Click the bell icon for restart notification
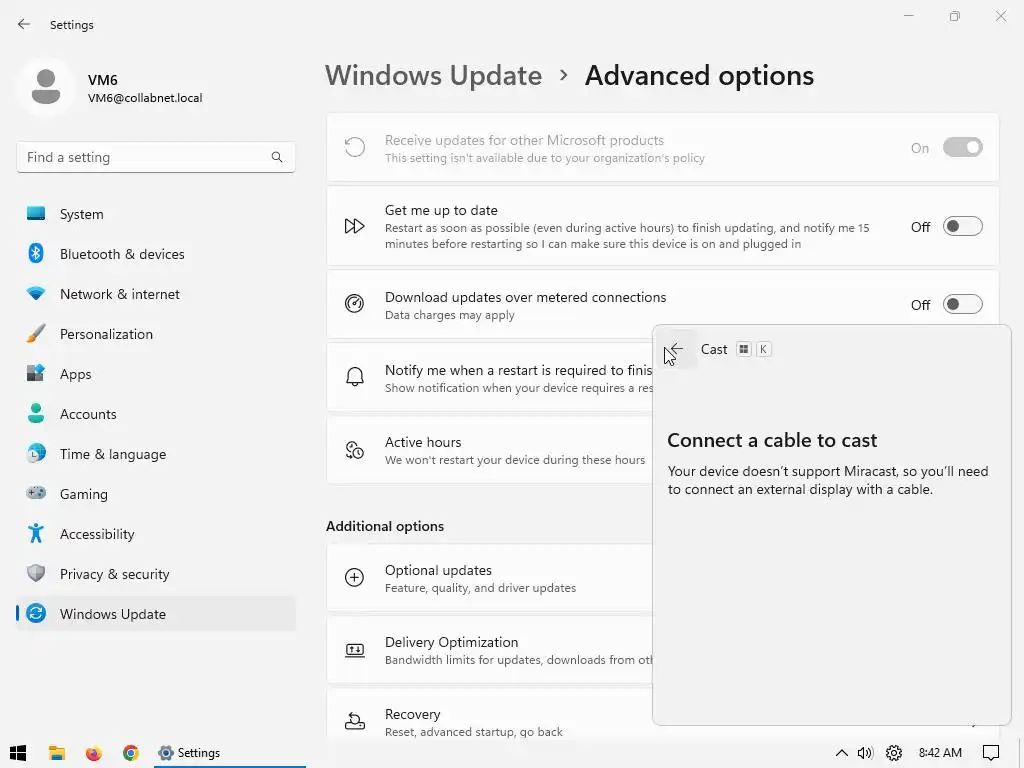Image resolution: width=1024 pixels, height=768 pixels. coord(354,376)
